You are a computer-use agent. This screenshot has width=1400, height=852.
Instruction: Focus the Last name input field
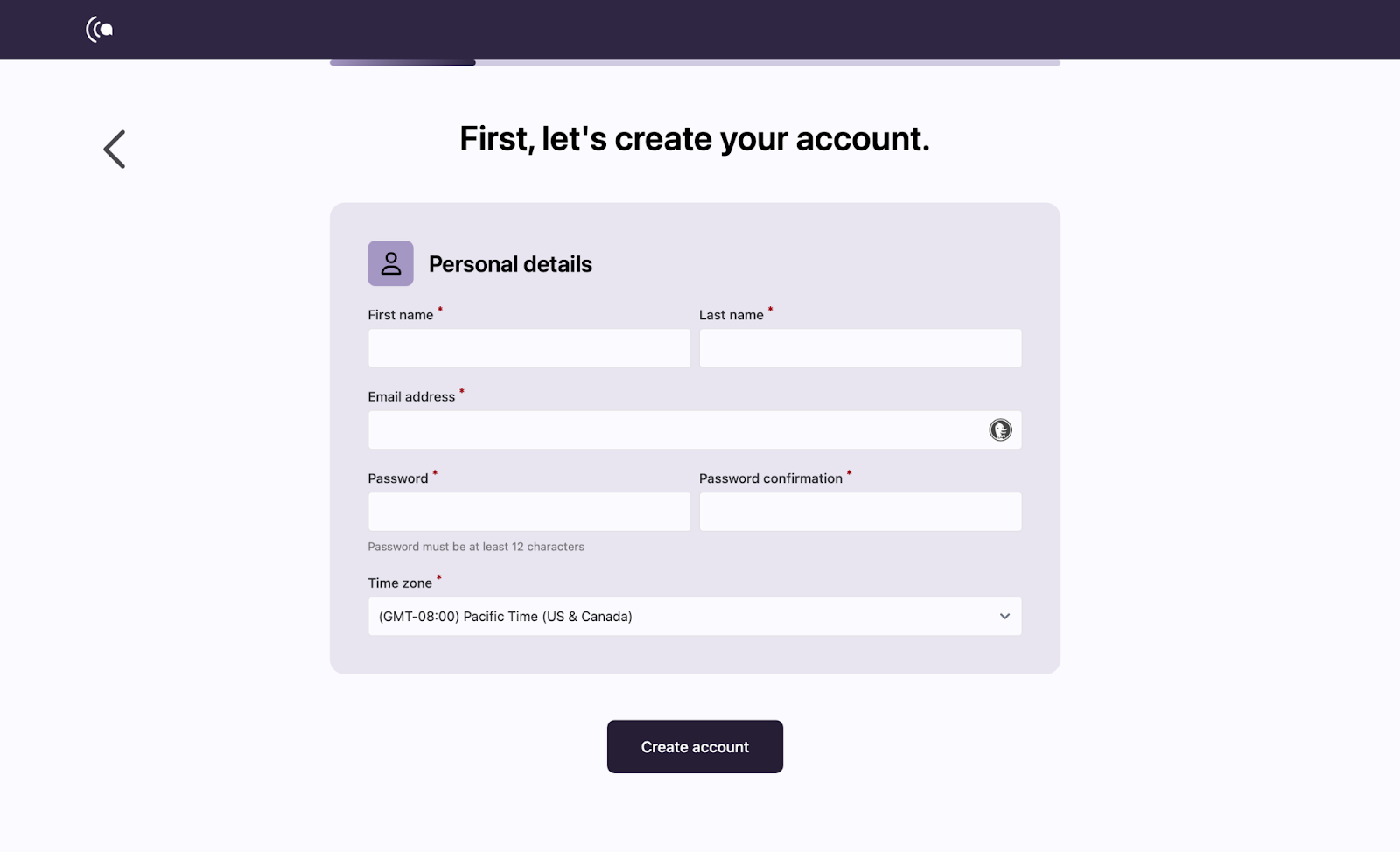coord(860,348)
